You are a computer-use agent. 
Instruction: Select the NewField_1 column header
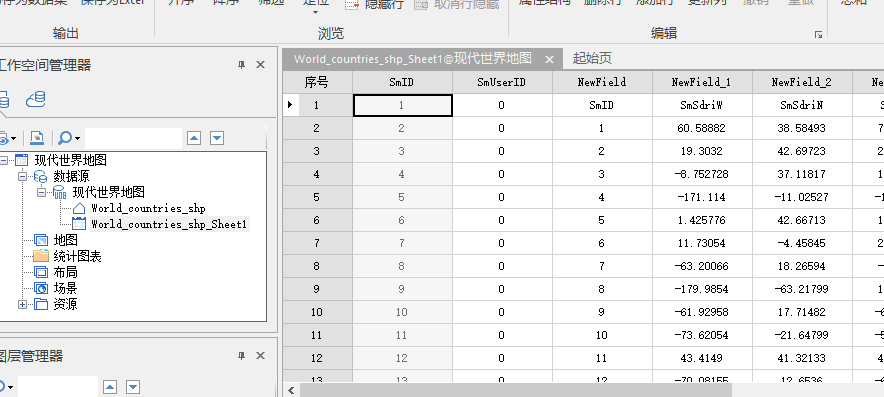point(702,82)
